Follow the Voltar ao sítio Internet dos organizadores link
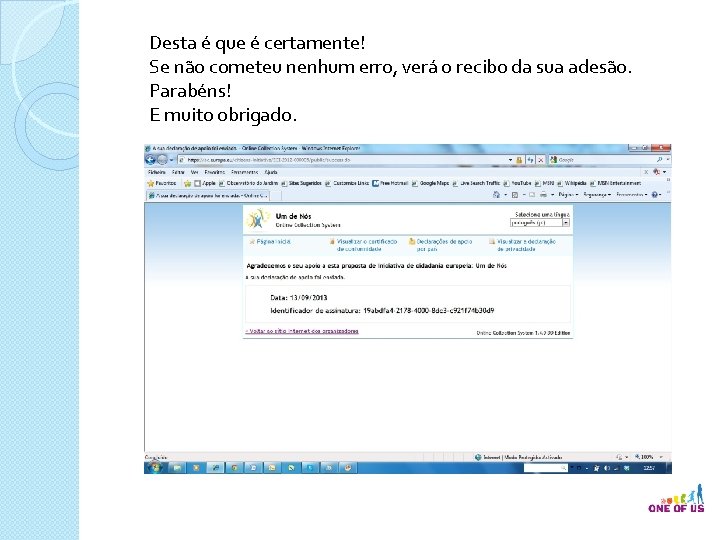This screenshot has width=720, height=540. (x=302, y=331)
